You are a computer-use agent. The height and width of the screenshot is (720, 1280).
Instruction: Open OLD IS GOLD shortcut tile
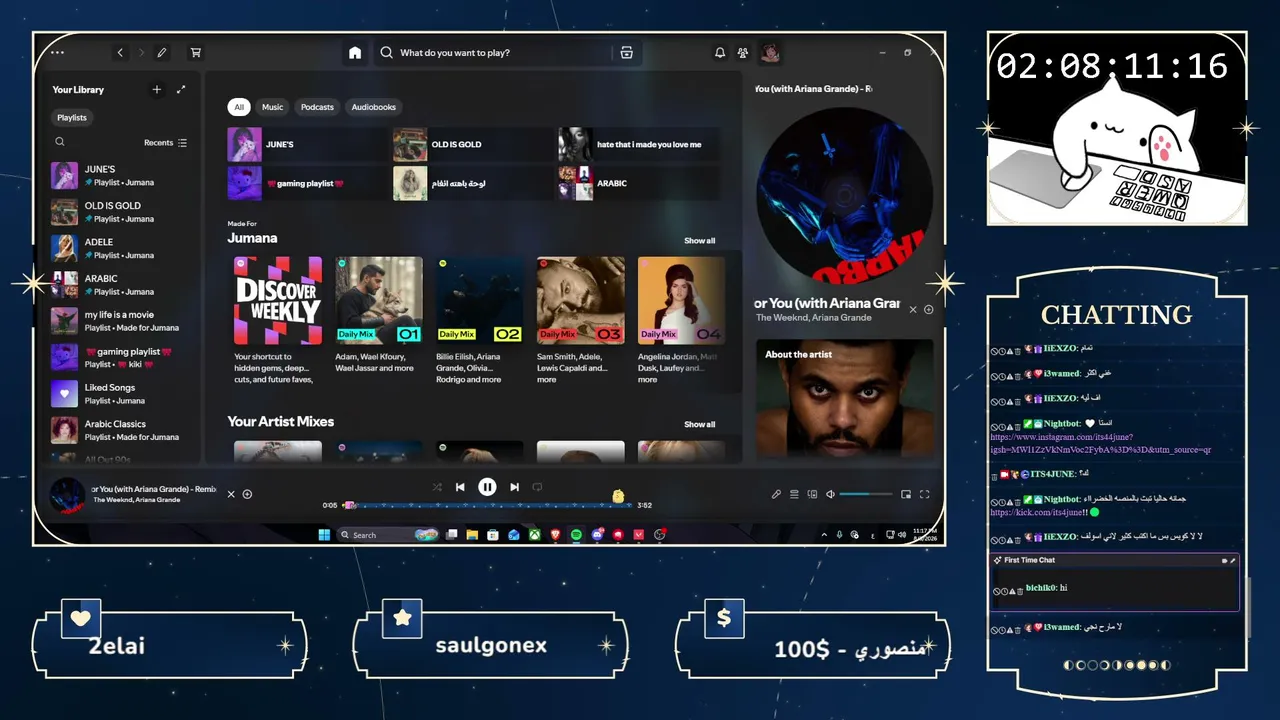point(473,144)
